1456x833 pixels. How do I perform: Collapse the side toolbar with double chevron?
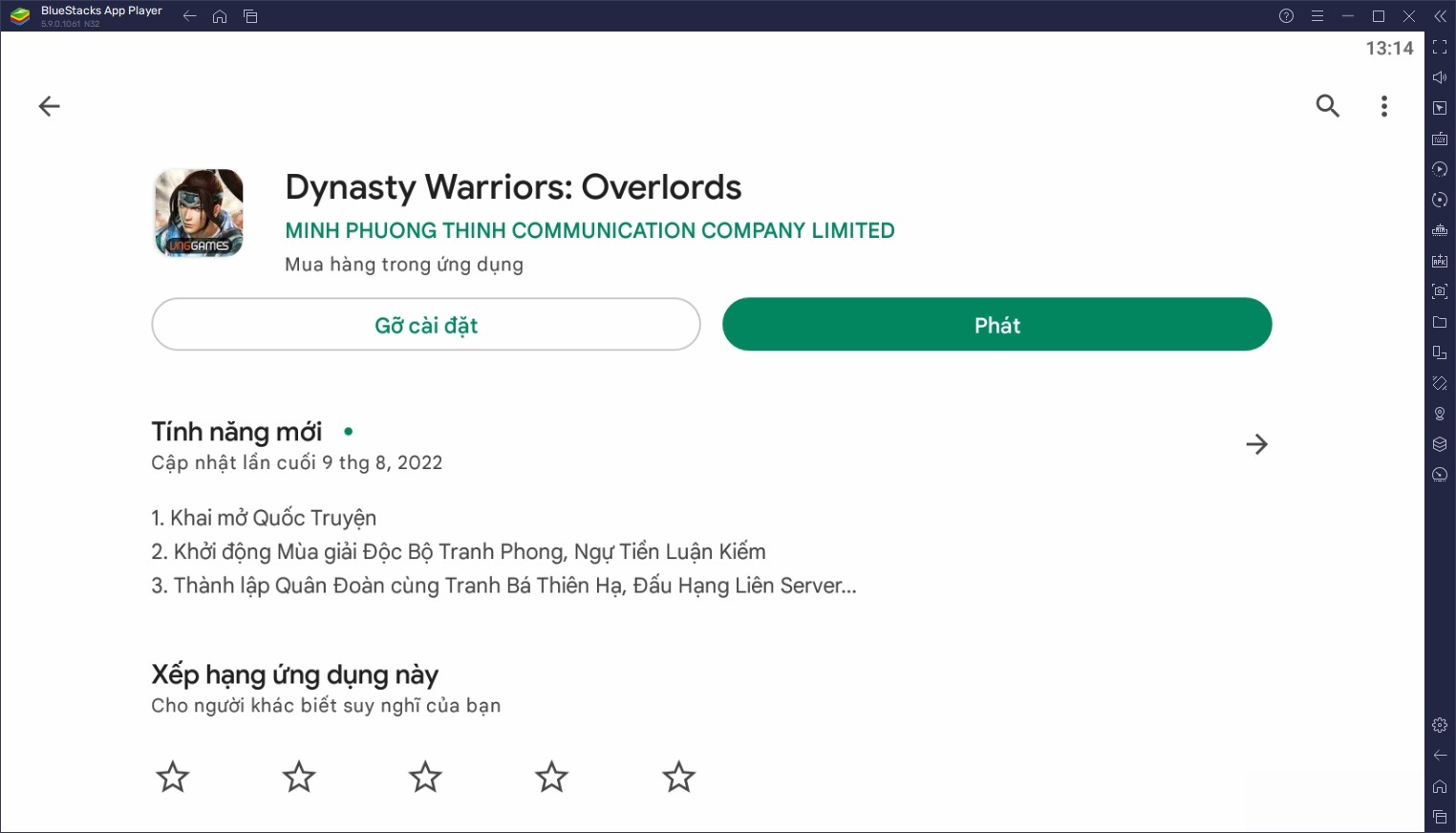pos(1440,16)
